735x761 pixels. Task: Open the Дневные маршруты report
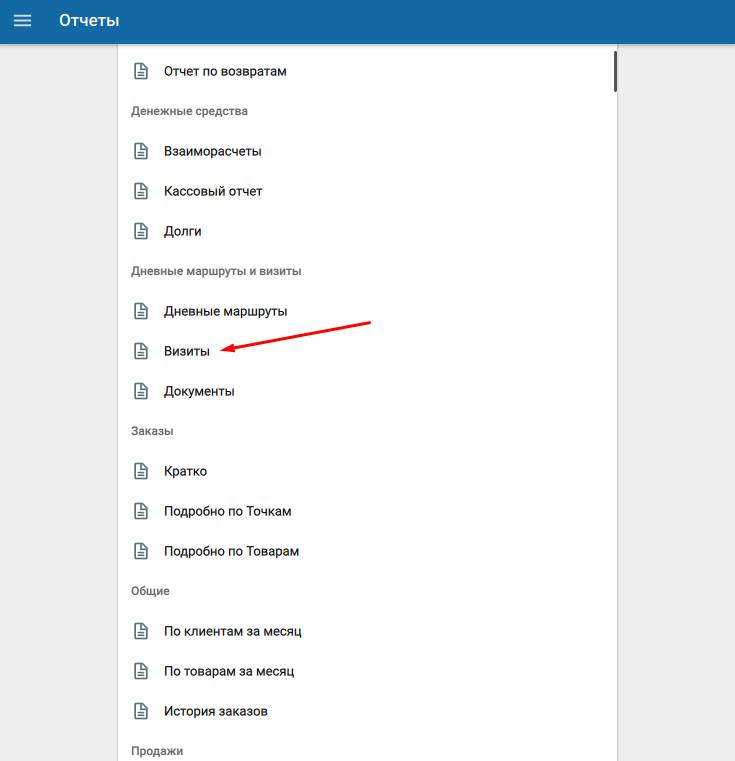225,311
